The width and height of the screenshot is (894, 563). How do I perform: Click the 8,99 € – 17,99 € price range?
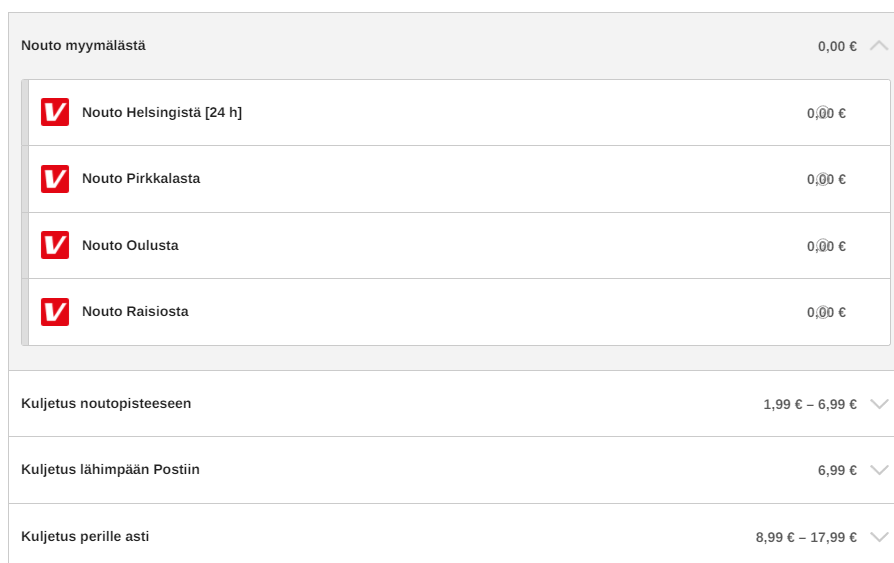coord(806,537)
